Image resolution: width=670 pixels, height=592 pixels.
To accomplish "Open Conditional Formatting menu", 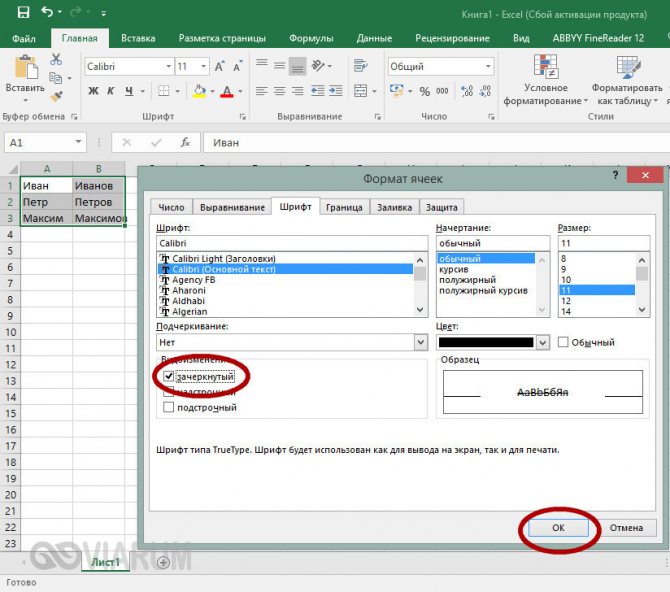I will 546,80.
